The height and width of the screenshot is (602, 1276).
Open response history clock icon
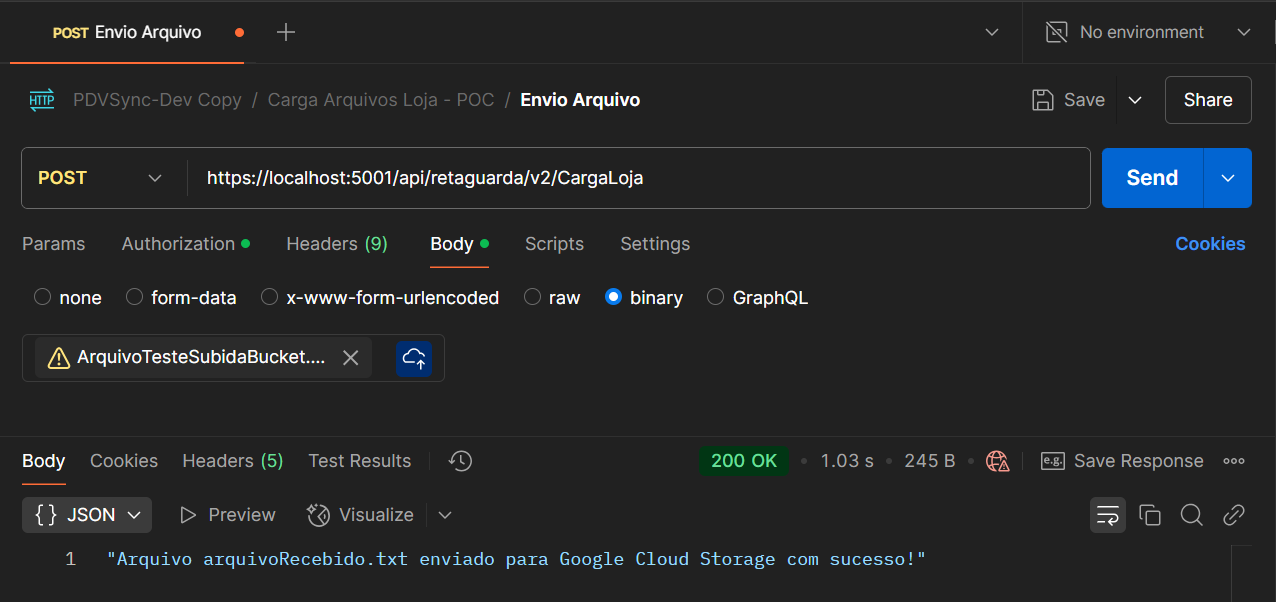click(x=460, y=461)
